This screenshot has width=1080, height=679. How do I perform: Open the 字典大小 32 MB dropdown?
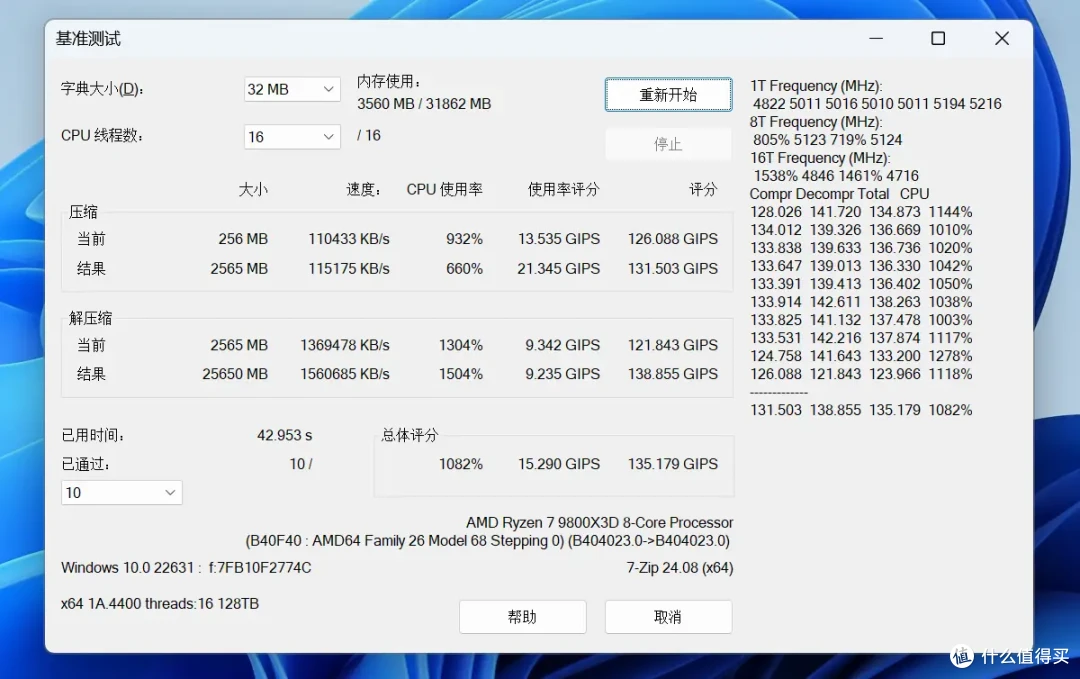coord(292,89)
